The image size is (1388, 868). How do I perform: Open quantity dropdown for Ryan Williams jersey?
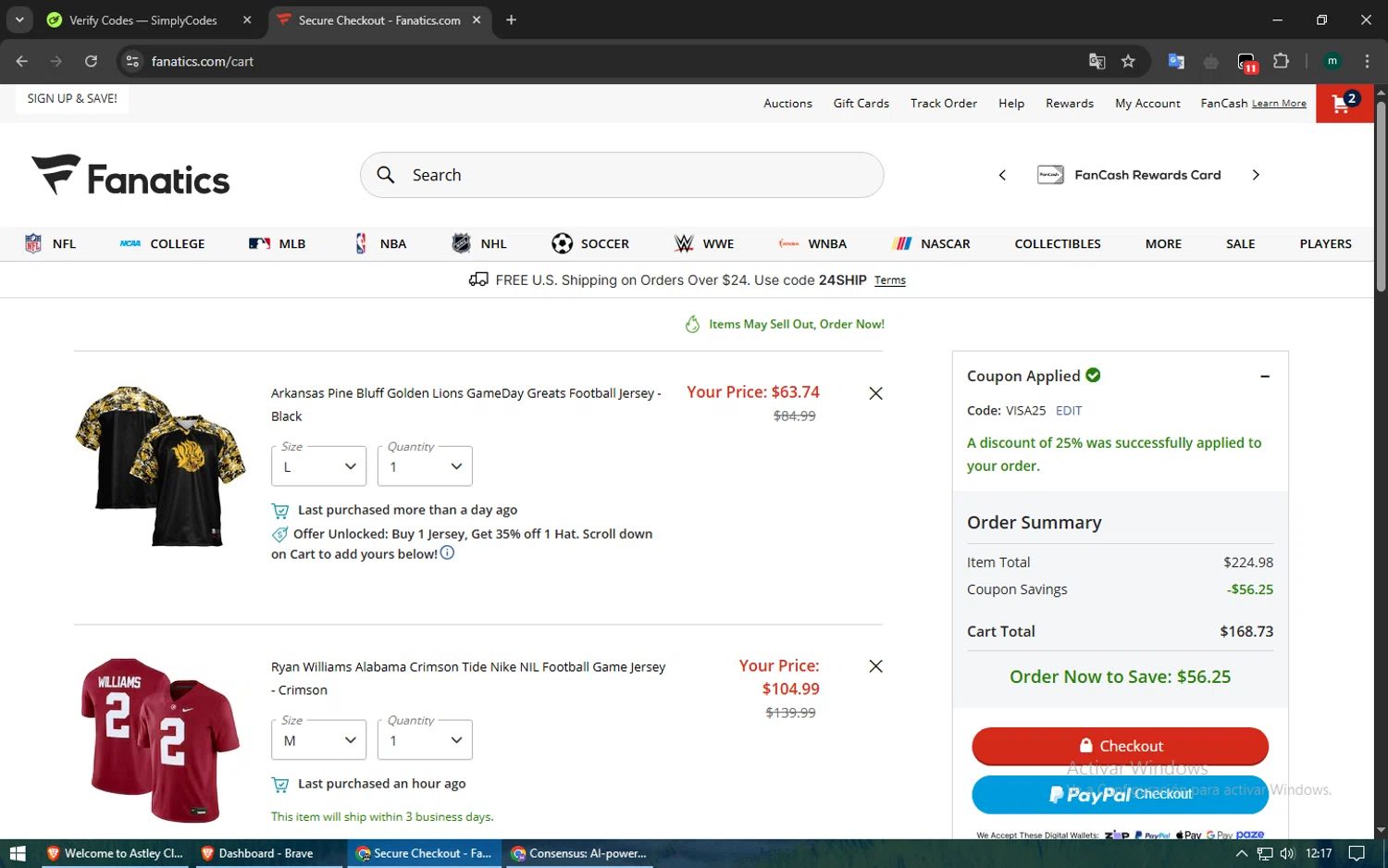425,739
